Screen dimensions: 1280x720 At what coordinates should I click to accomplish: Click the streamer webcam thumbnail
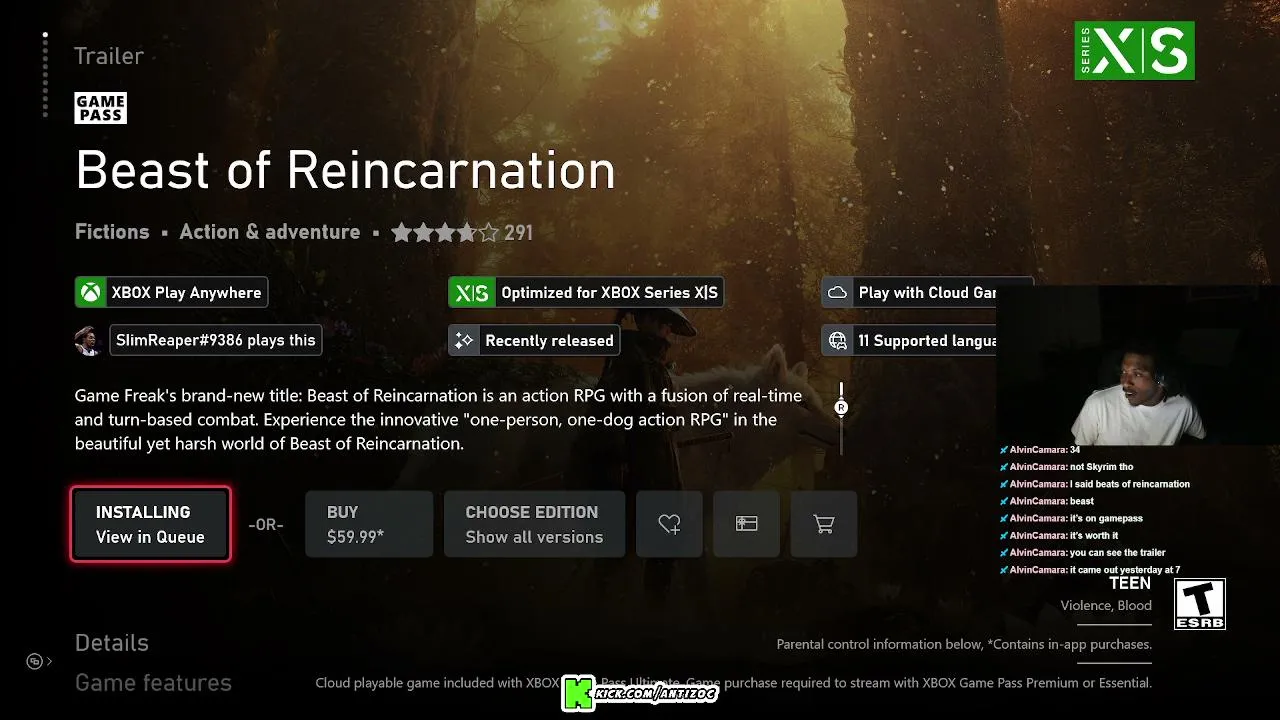coord(1138,365)
